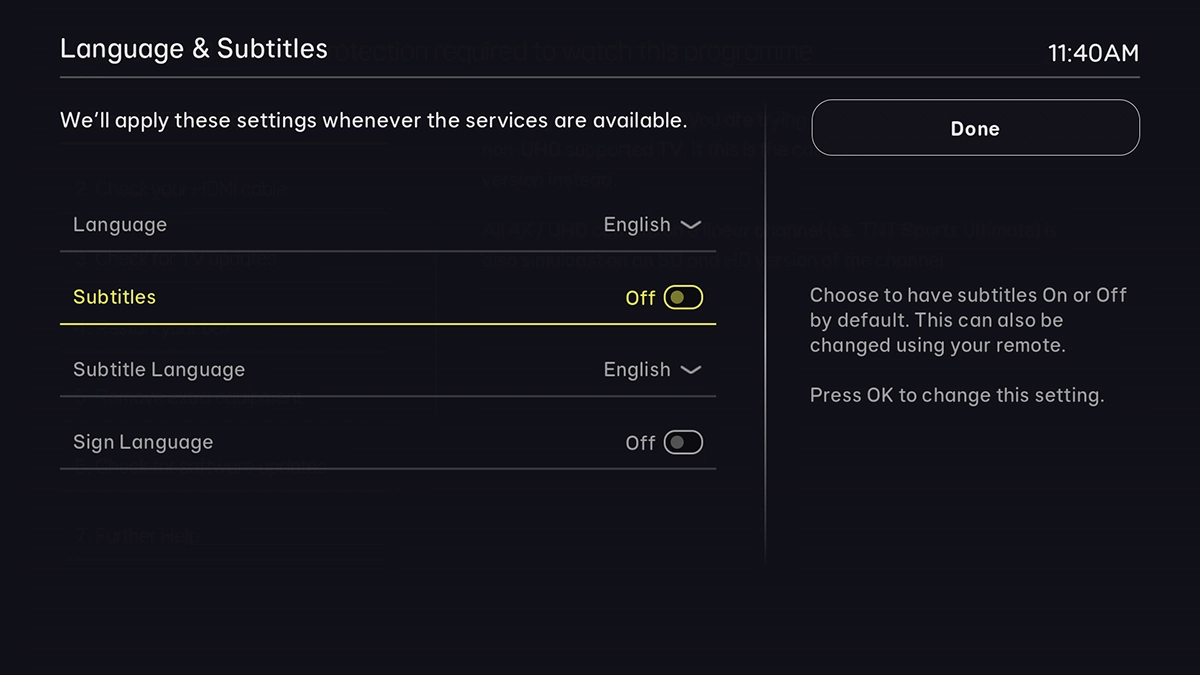Toggle the Sign Language switch
This screenshot has height=675, width=1200.
coord(684,442)
